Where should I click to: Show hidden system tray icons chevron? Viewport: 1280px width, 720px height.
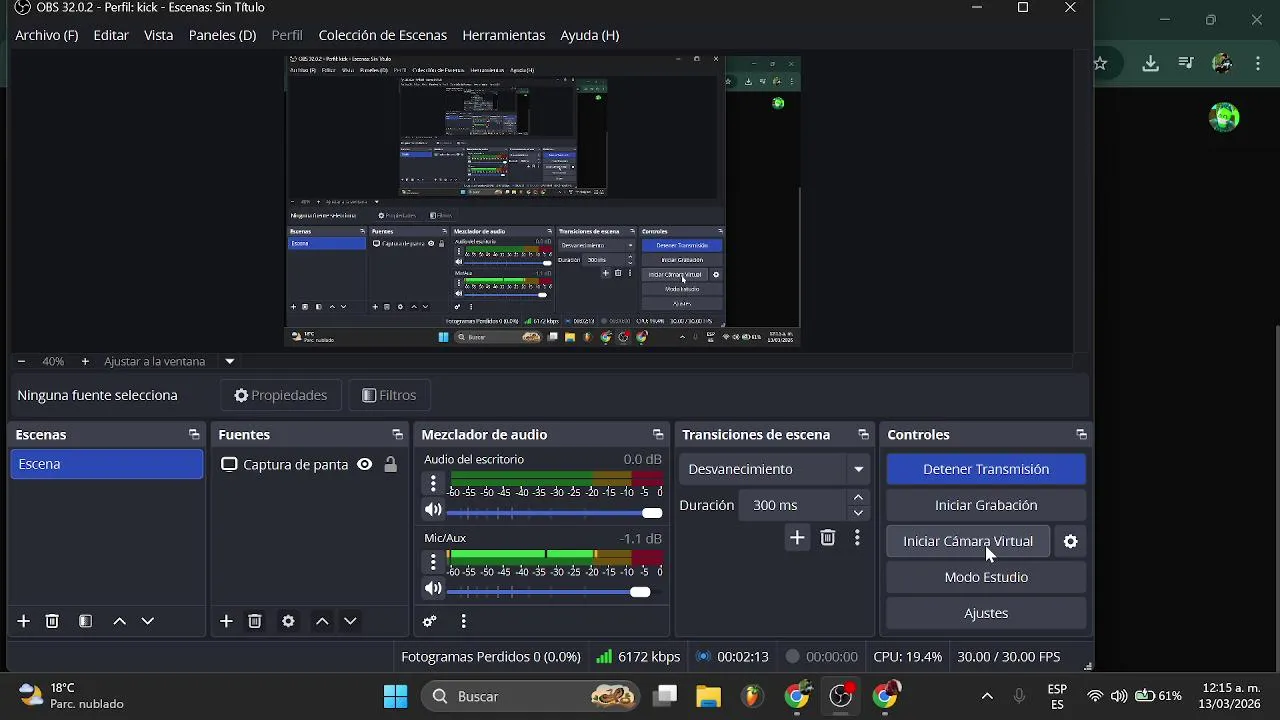point(987,696)
